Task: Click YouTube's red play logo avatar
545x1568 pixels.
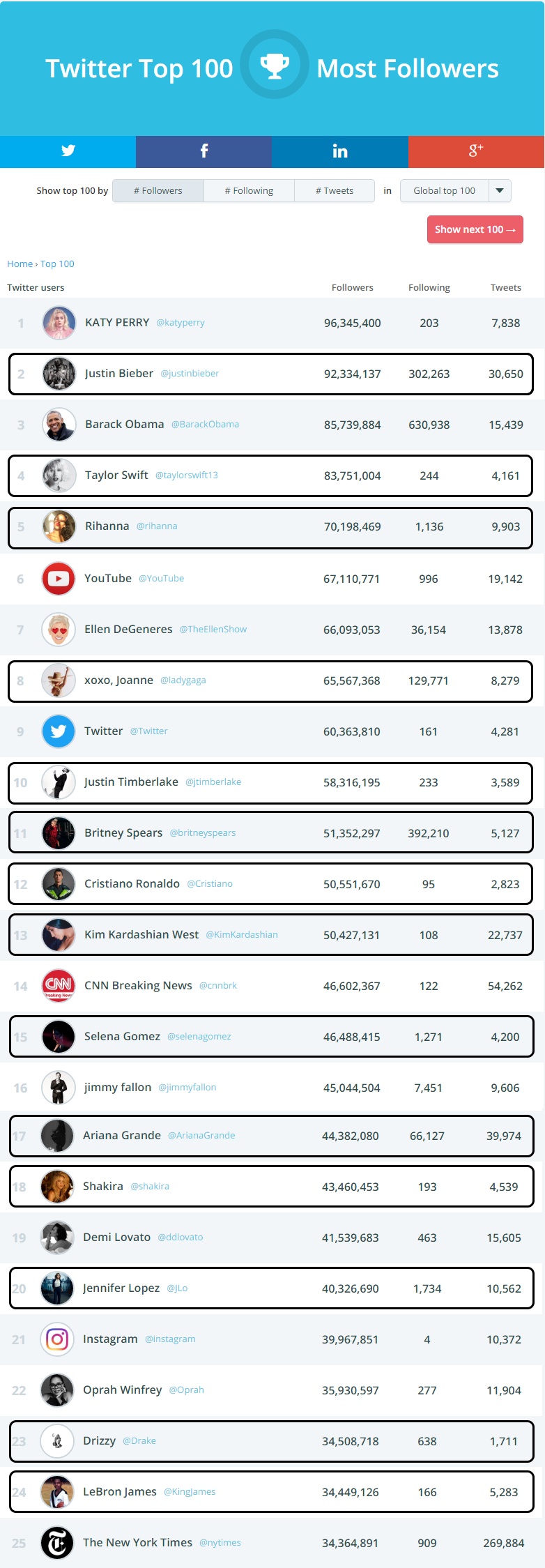Action: pos(59,579)
